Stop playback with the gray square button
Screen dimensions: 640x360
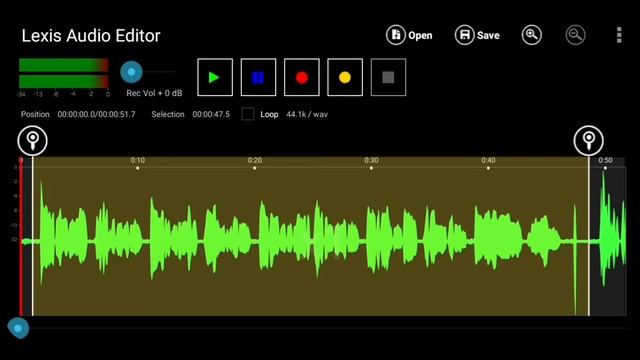(x=388, y=77)
